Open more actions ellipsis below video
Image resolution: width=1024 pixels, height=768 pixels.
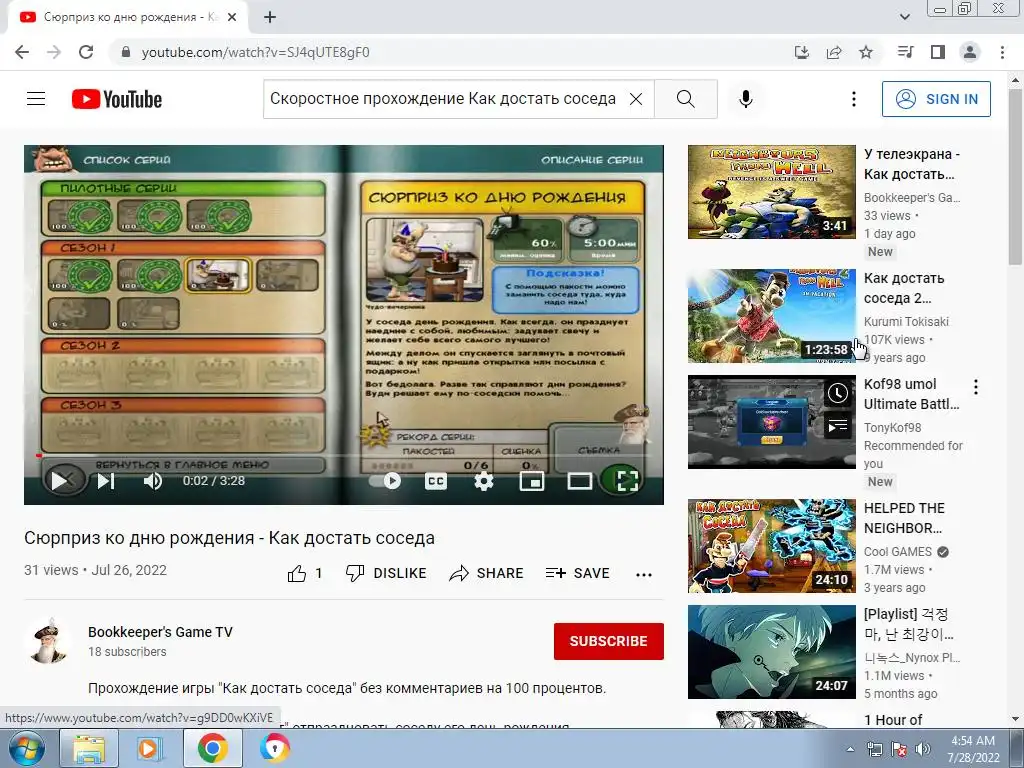(644, 575)
